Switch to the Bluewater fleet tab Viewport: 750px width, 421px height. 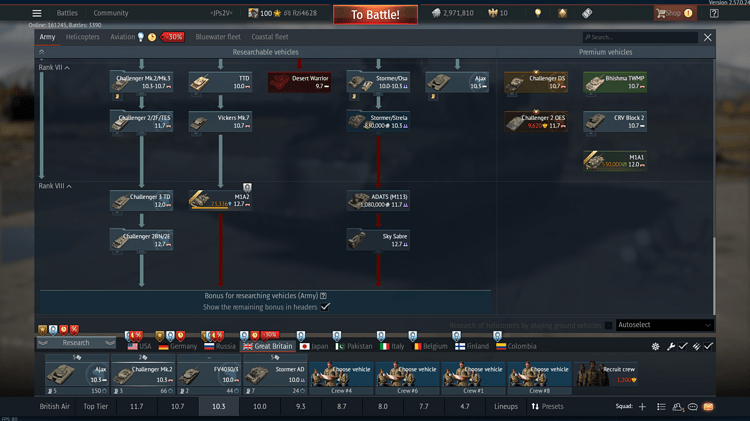218,37
